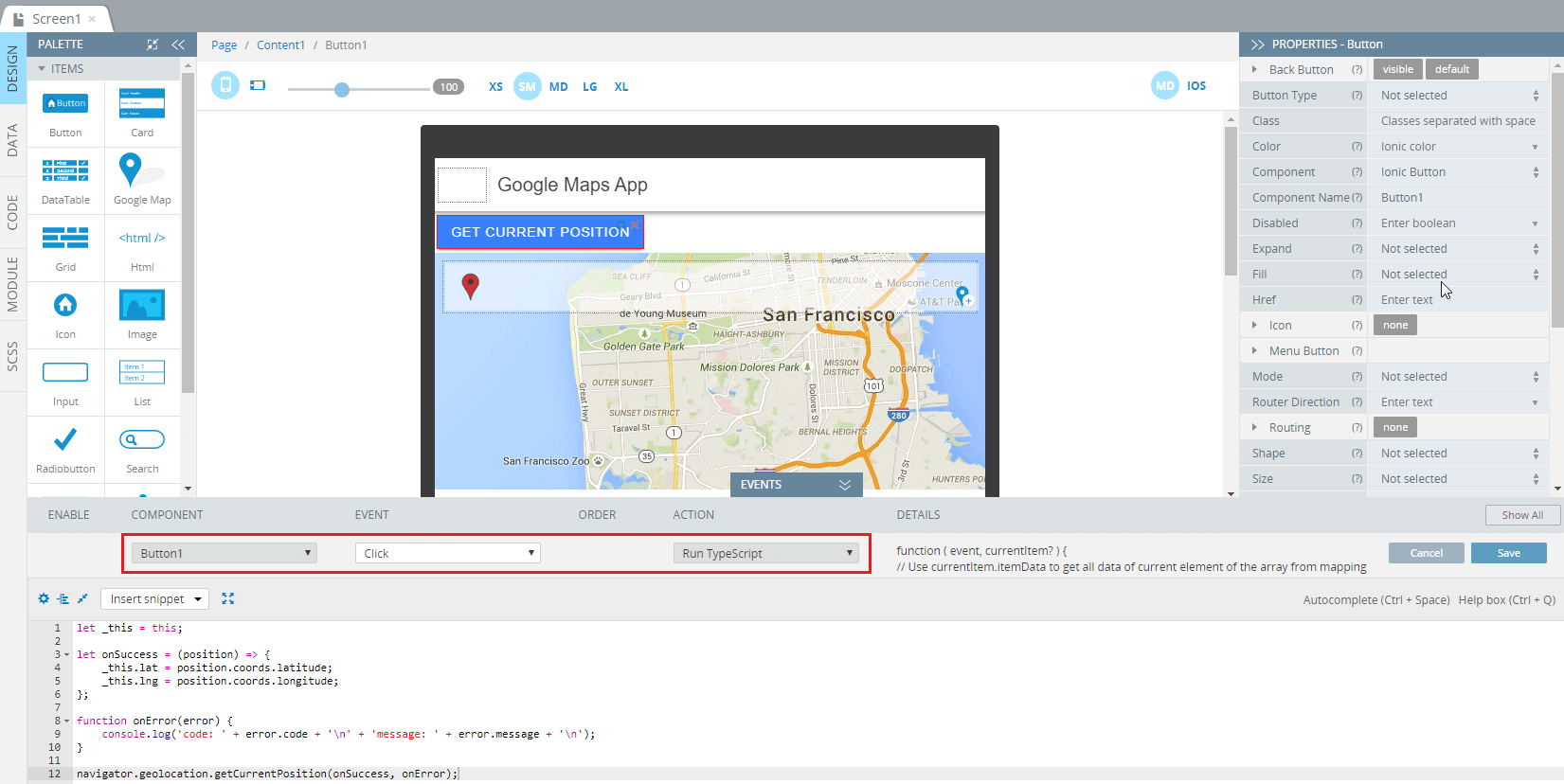Switch to the DESIGN side tab
The height and width of the screenshot is (784, 1564).
pos(12,68)
